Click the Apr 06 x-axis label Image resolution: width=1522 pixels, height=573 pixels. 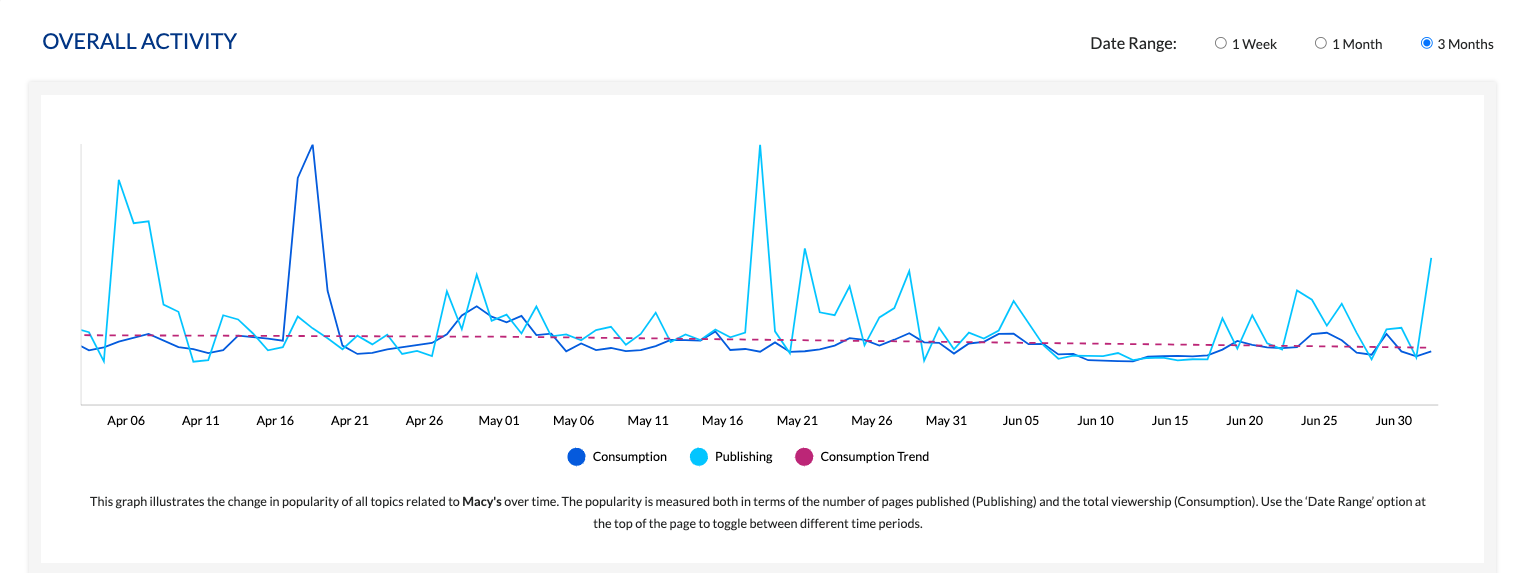(126, 421)
